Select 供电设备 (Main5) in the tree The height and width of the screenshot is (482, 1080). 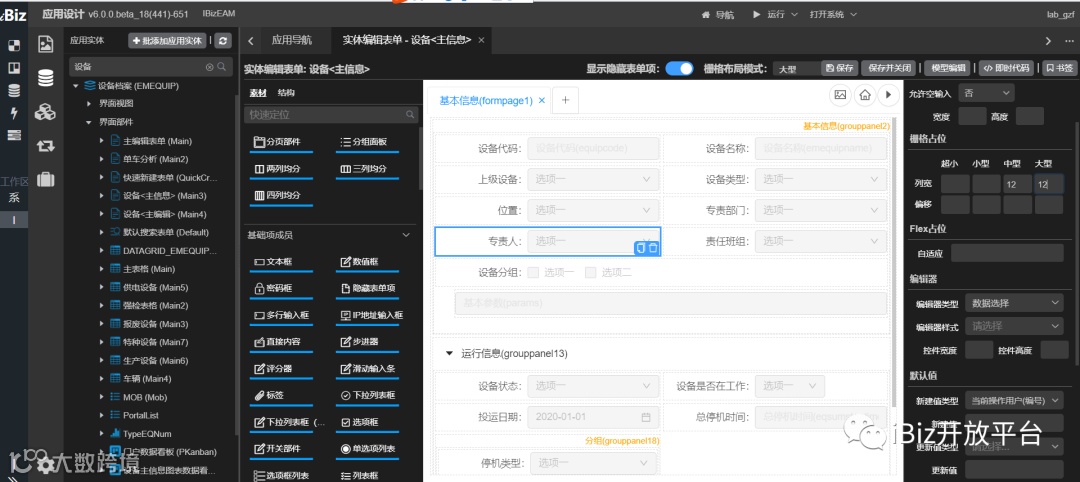point(156,287)
